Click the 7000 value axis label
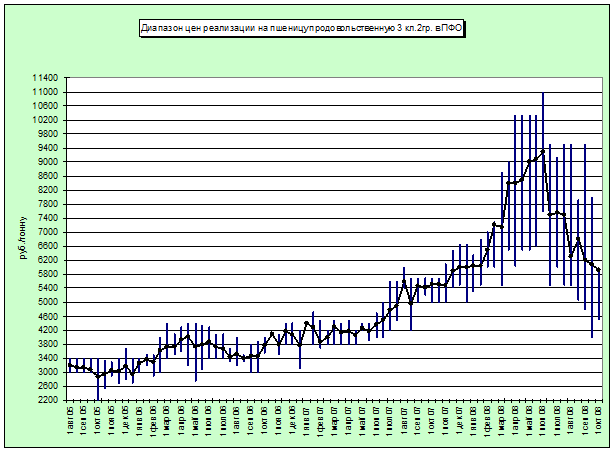Screen dimensions: 615x452 (x=48, y=232)
